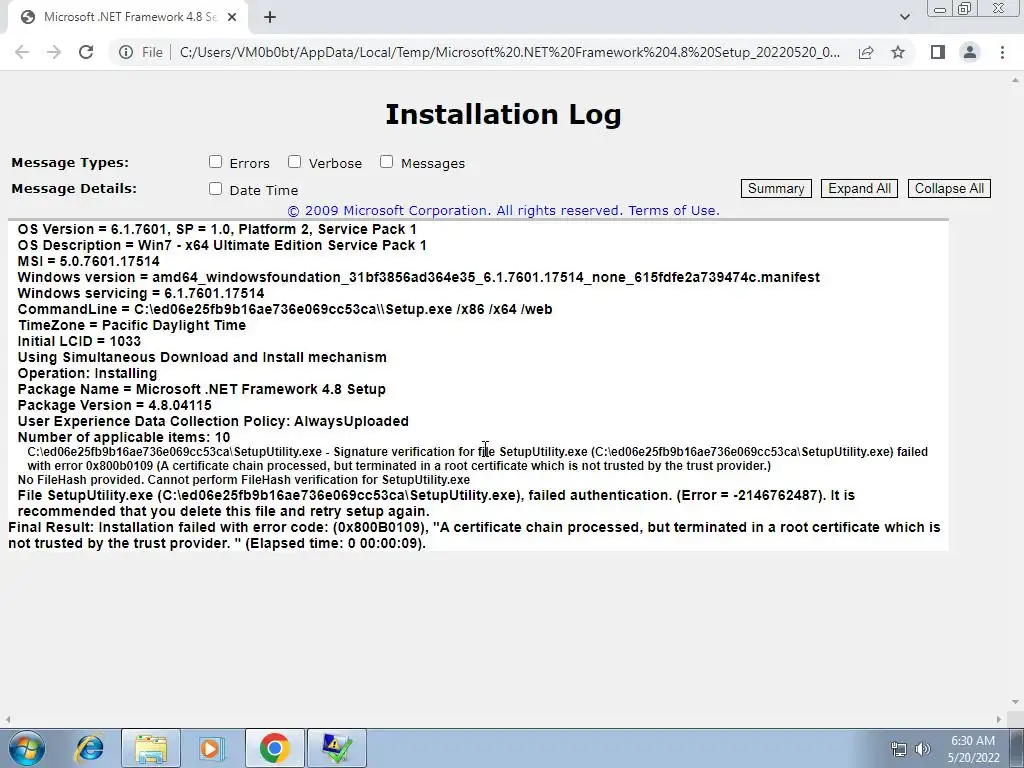This screenshot has height=768, width=1024.
Task: Click 'Initial LCID = 1033' line
Action: point(79,341)
